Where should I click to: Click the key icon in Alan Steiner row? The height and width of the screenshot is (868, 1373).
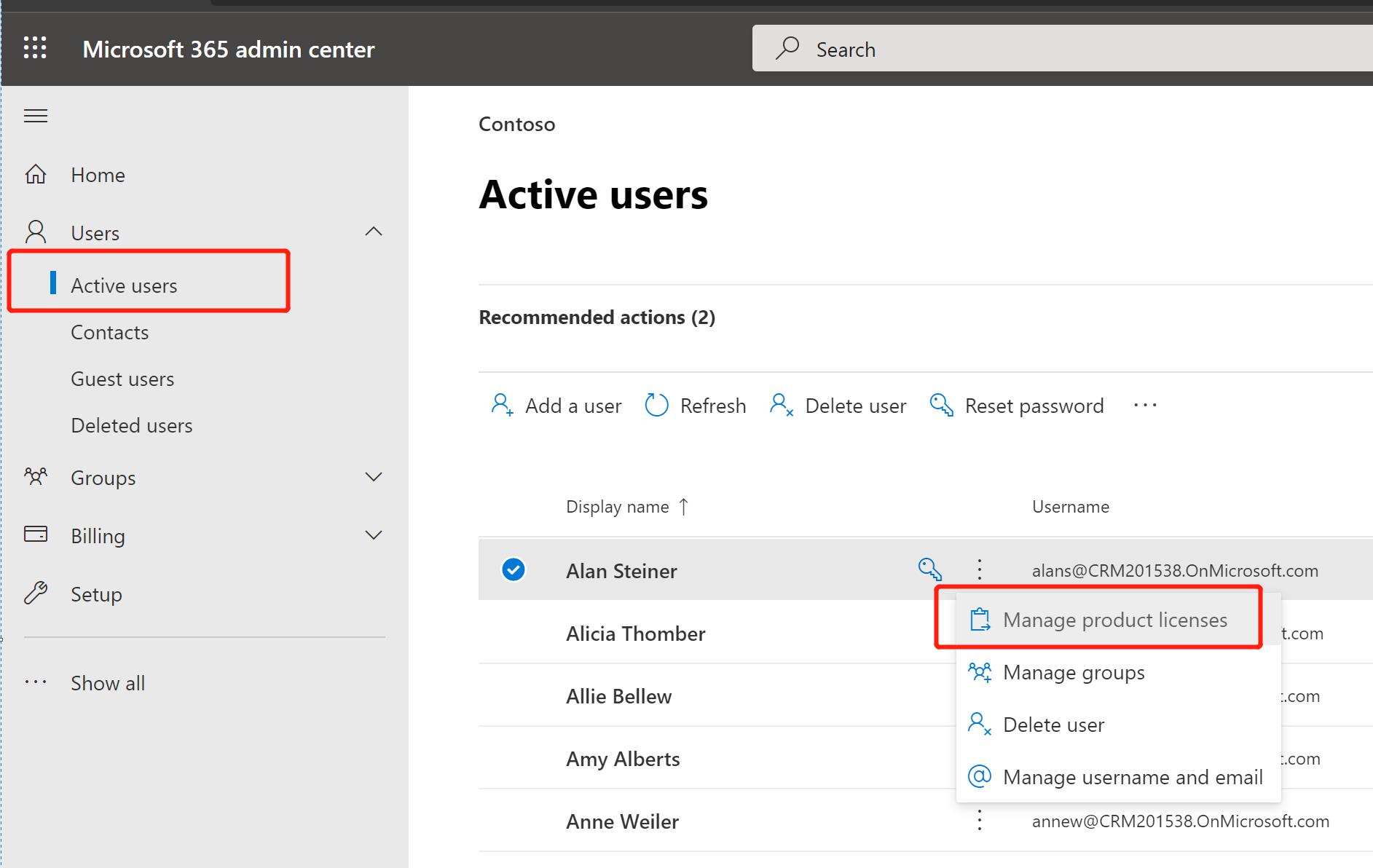930,569
